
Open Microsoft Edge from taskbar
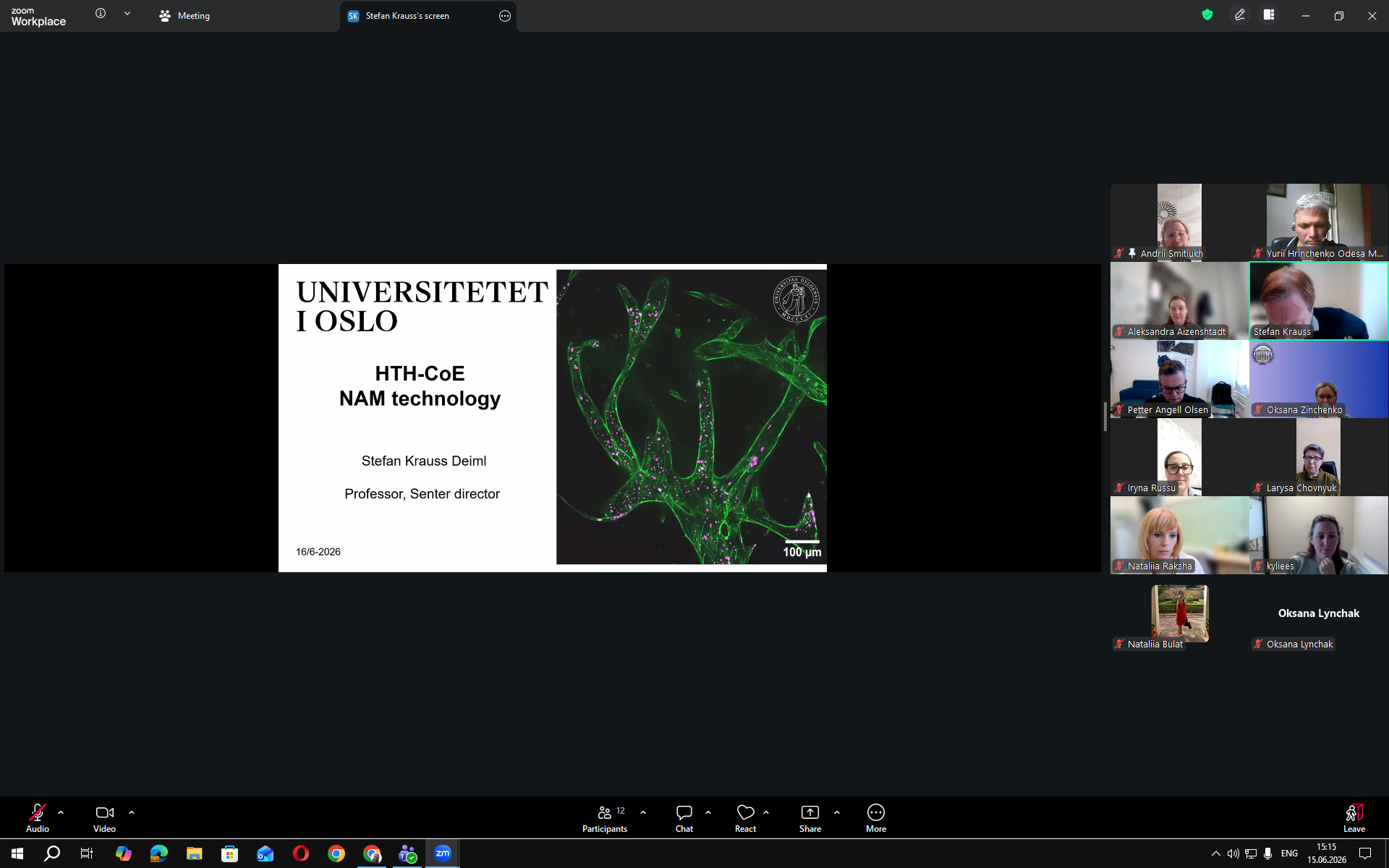[158, 854]
